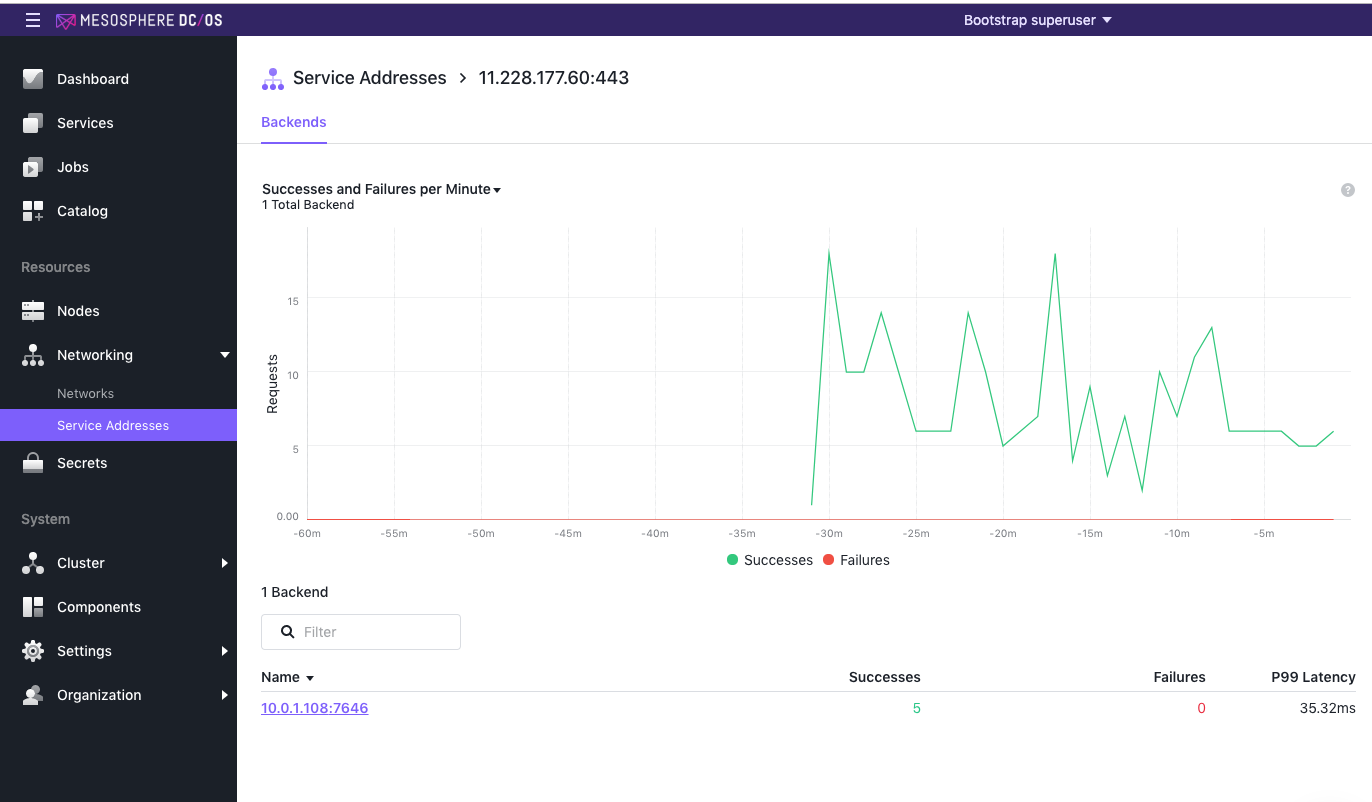This screenshot has height=802, width=1372.
Task: Open backend link 10.0.1.108:7646
Action: click(314, 708)
